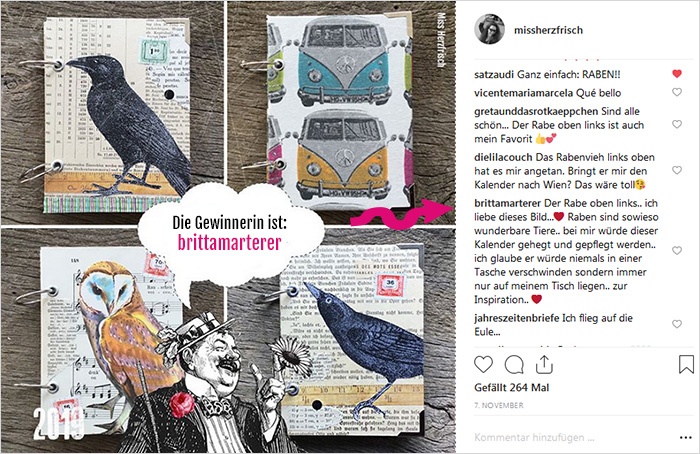Open the jahreszeitenbriefe commenter profile
The width and height of the screenshot is (700, 454).
click(517, 318)
